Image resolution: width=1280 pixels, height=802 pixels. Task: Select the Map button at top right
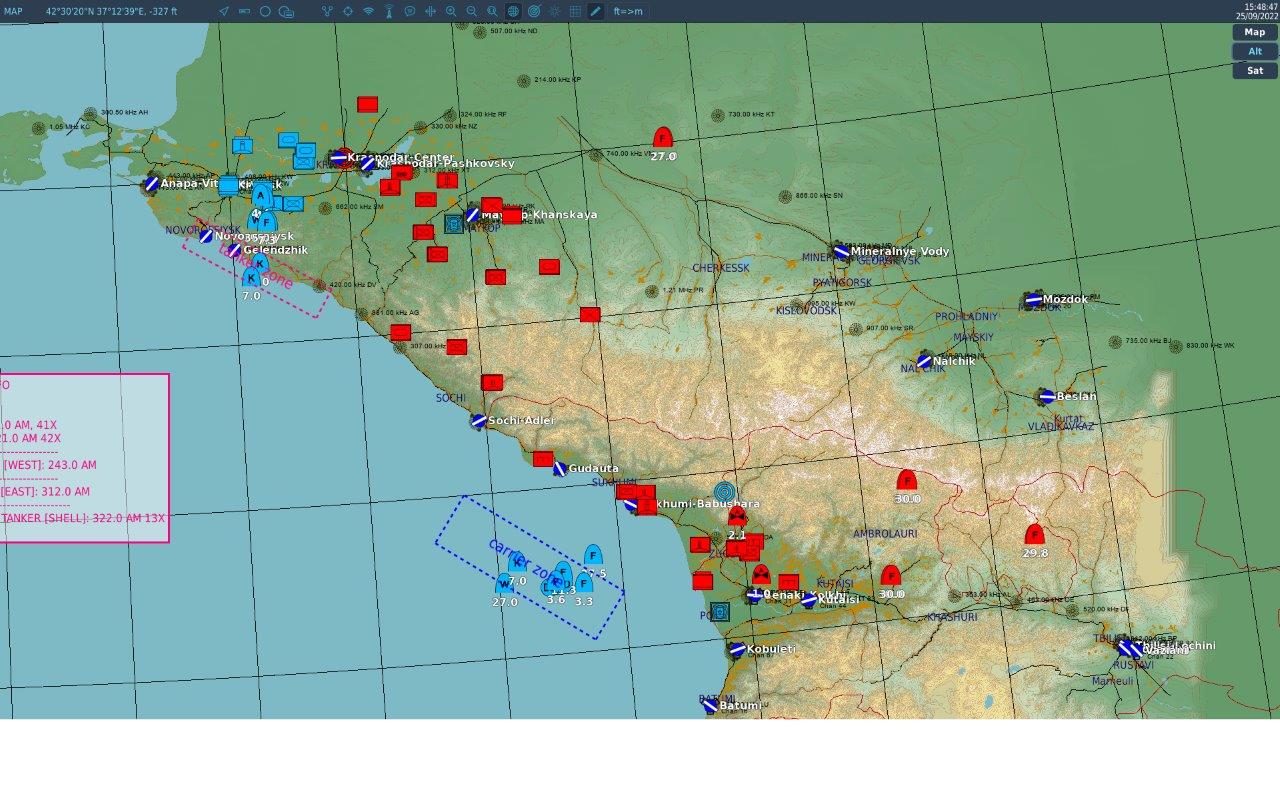(x=1253, y=31)
